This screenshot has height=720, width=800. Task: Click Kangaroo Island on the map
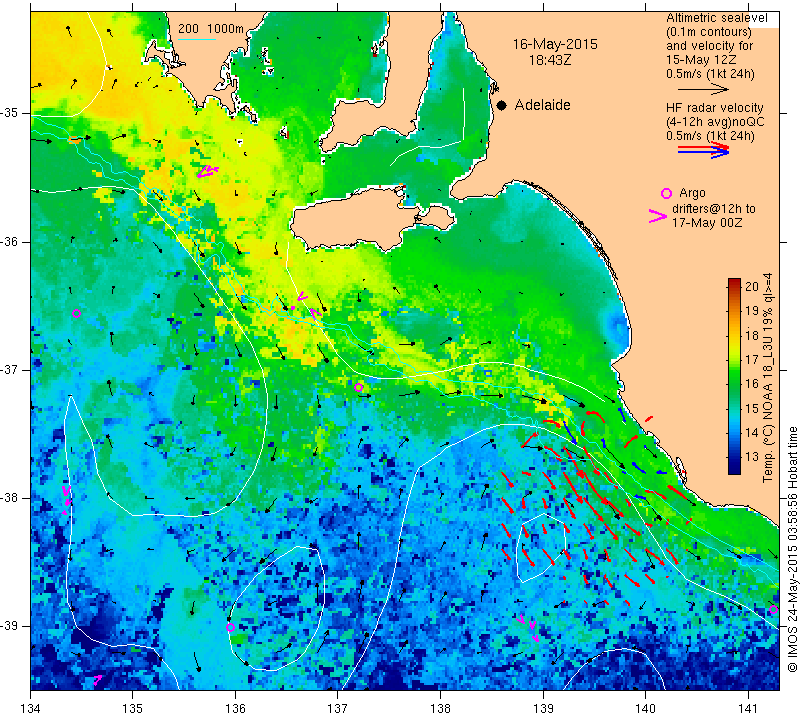coord(357,219)
